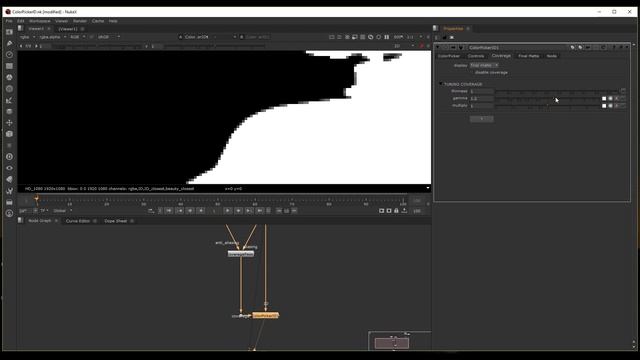The height and width of the screenshot is (360, 640).
Task: Open the Image nodes toolbar icon
Action: click(9, 32)
